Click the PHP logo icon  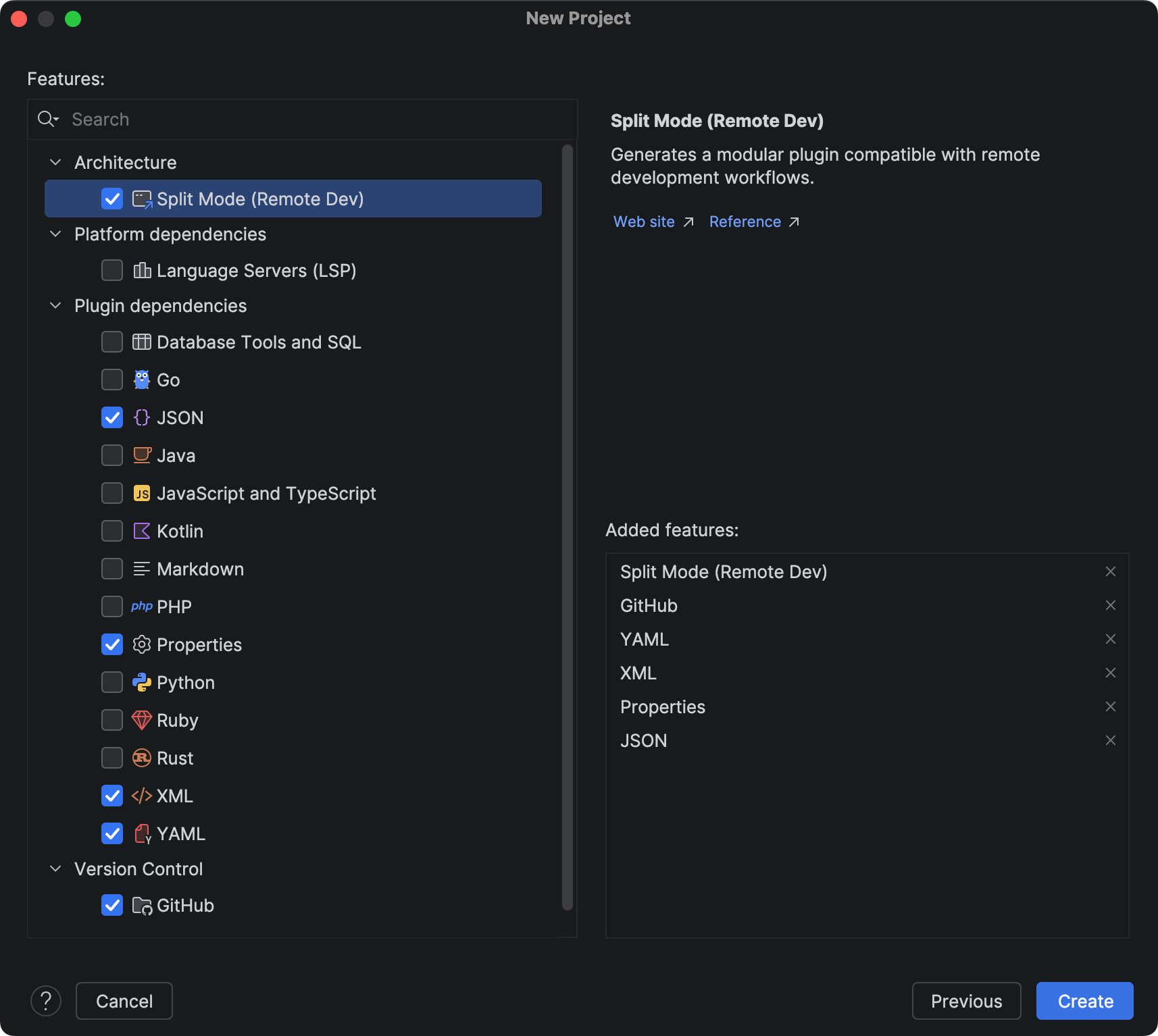pyautogui.click(x=142, y=606)
